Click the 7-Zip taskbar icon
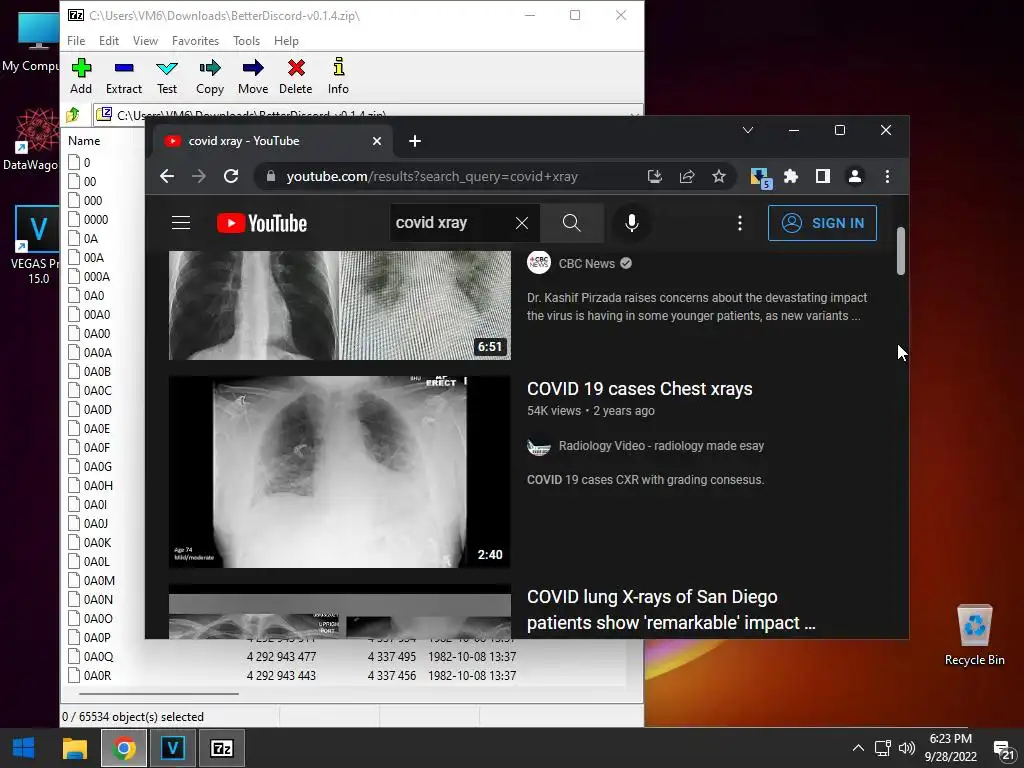Image resolution: width=1024 pixels, height=768 pixels. click(x=222, y=748)
